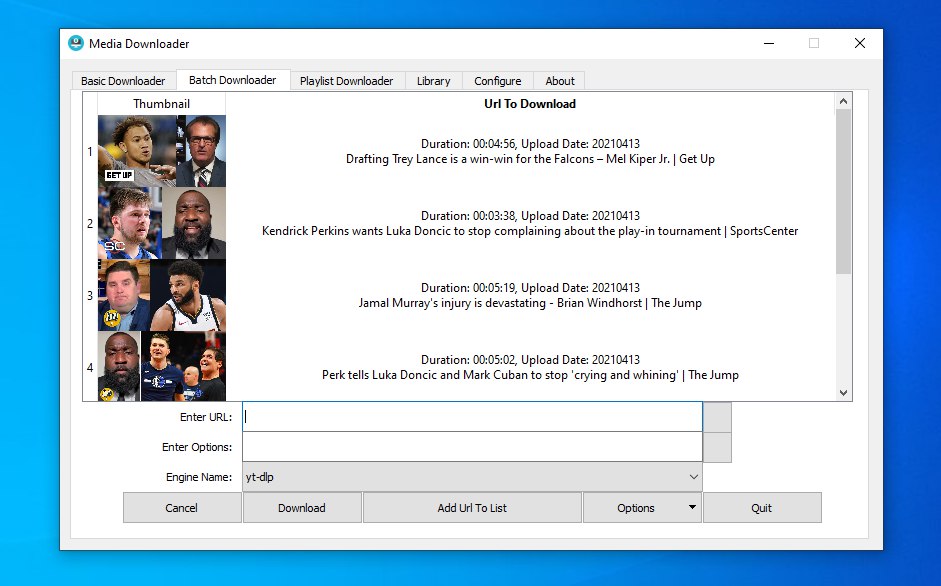
Task: Close the Media Downloader window
Action: point(860,43)
